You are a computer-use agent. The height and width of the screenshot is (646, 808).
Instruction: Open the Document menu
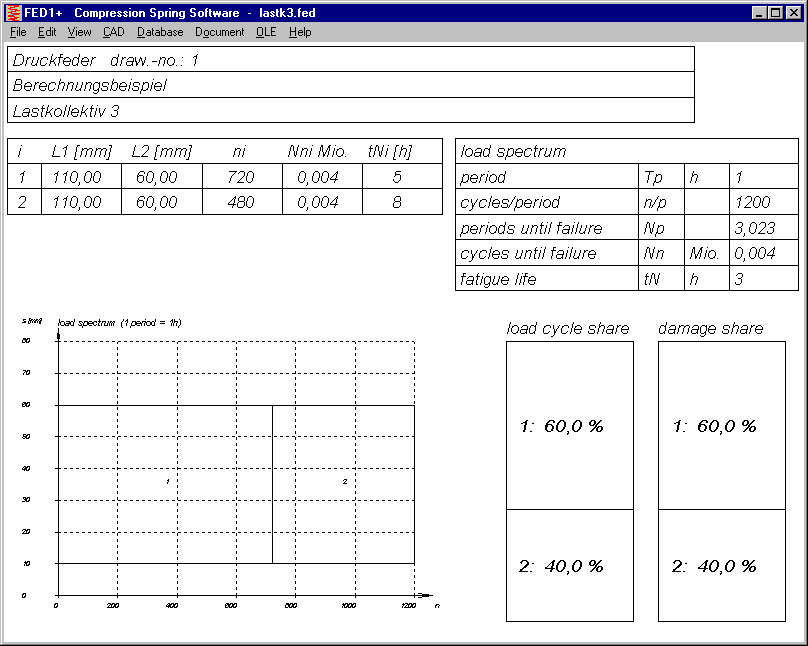(219, 32)
